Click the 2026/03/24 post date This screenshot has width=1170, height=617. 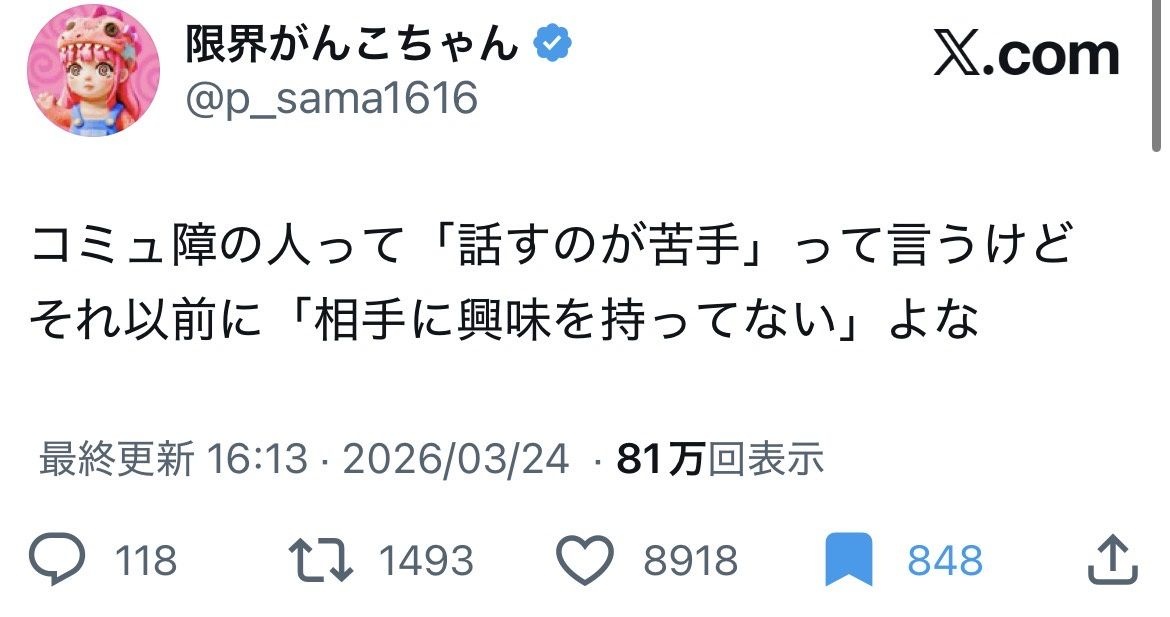(455, 460)
